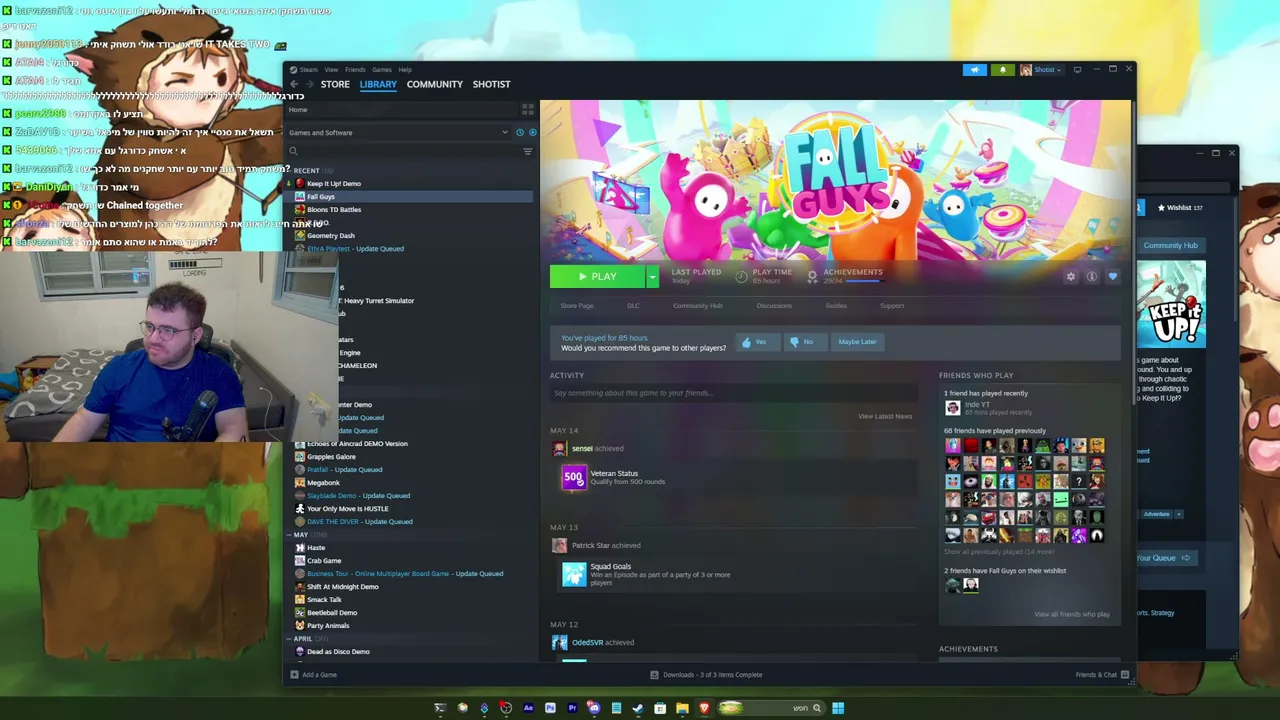Image resolution: width=1280 pixels, height=720 pixels.
Task: Open the Fall Guys Store Page tab
Action: pos(577,306)
